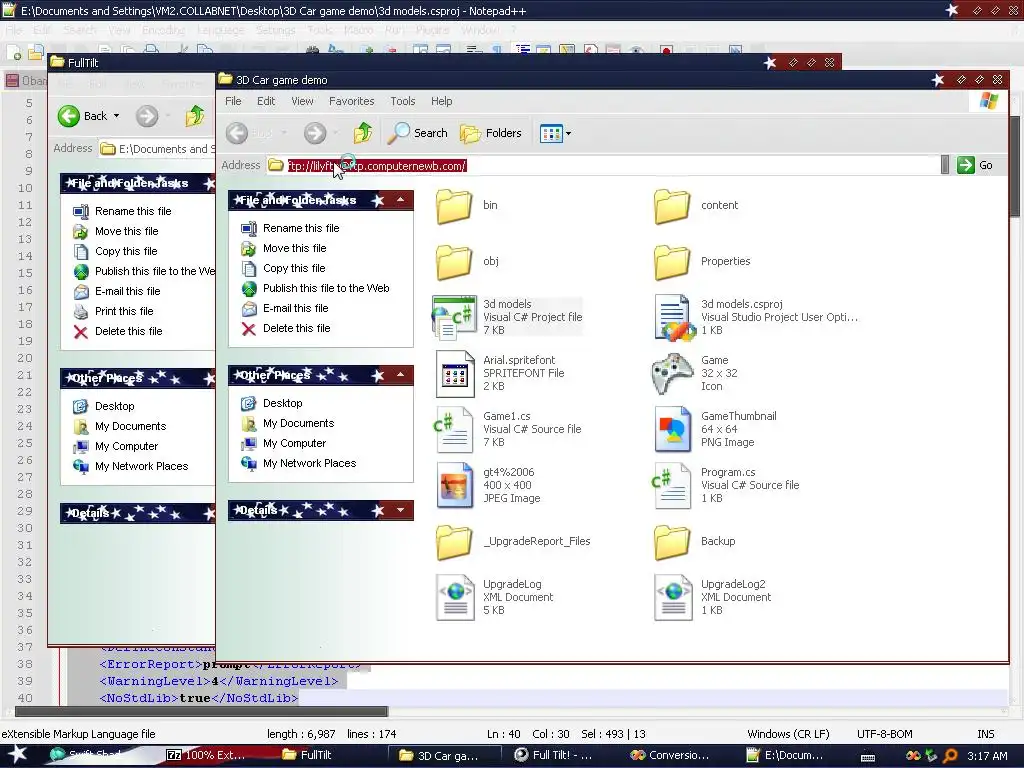The height and width of the screenshot is (768, 1024).
Task: Select the Arial.spritefont file
Action: tap(500, 373)
